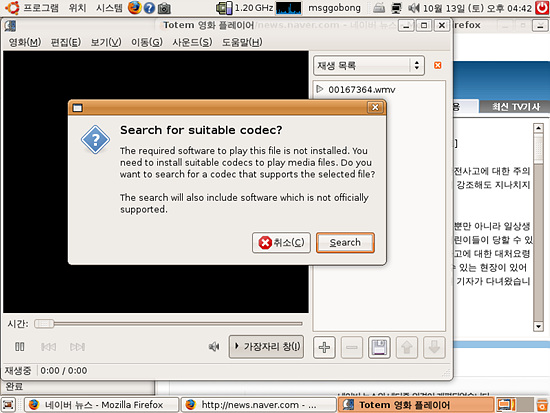Launch Firefox from the top panel icon
The height and width of the screenshot is (413, 550).
(x=134, y=7)
